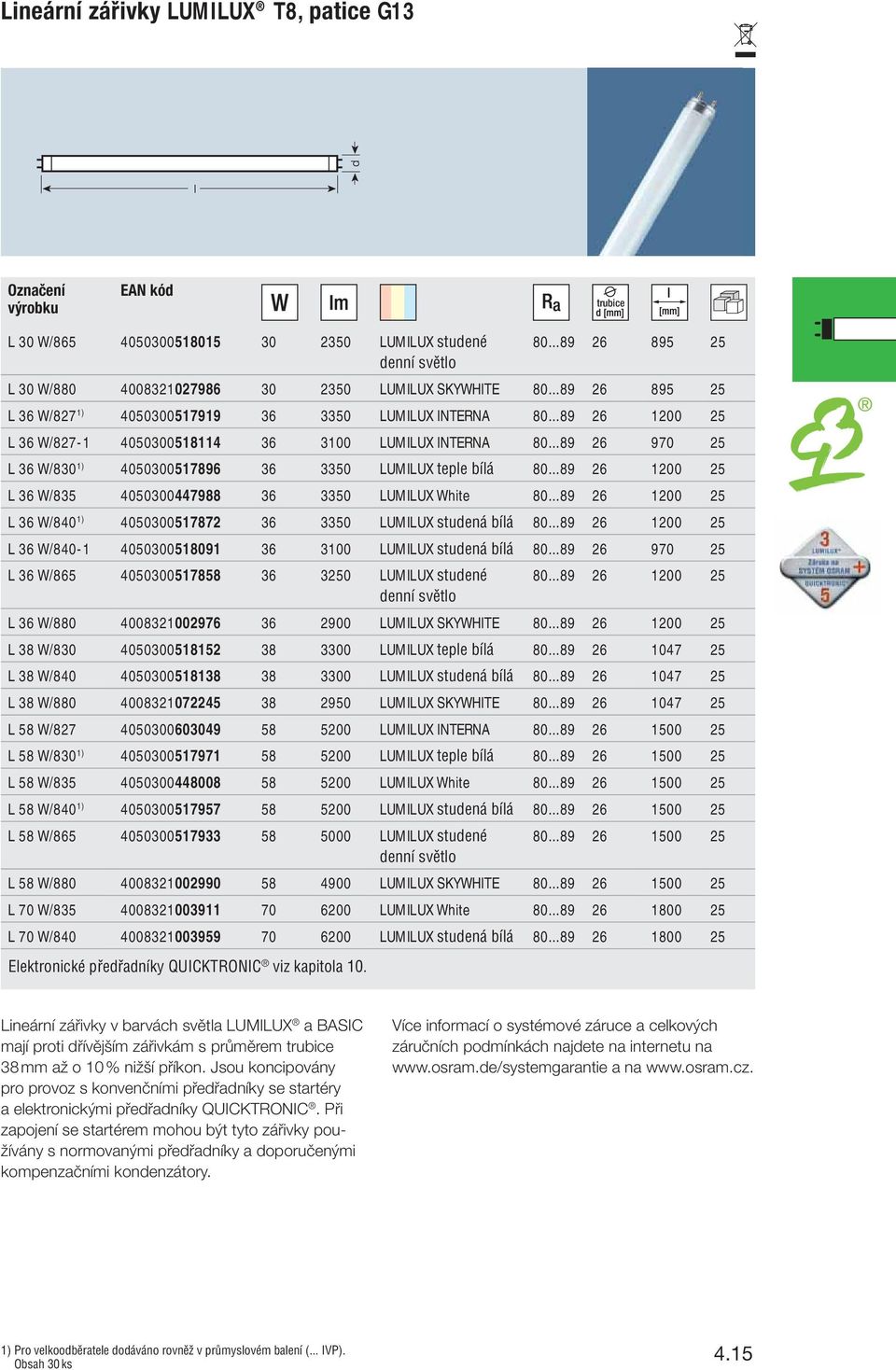
Task: Select product name "L 36 W/827-1"
Action: click(49, 442)
